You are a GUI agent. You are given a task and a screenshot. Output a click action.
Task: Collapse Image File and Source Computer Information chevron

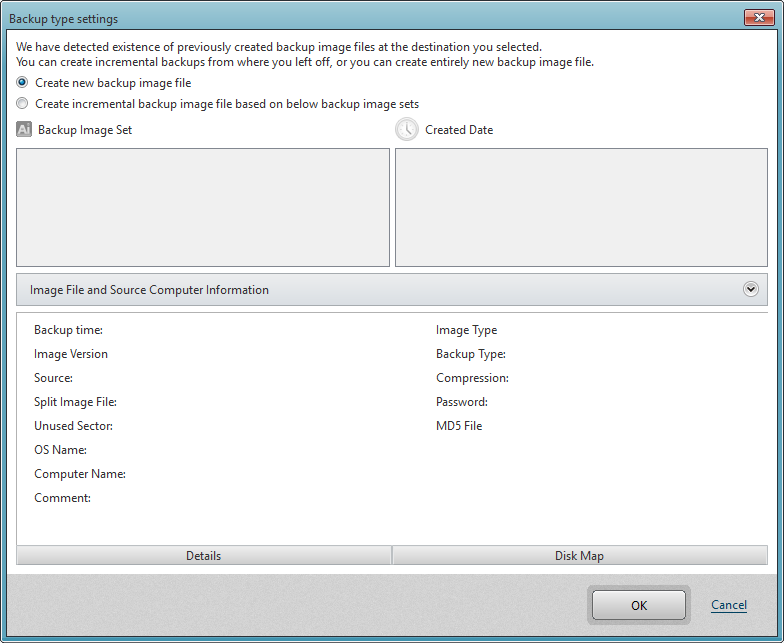point(750,289)
